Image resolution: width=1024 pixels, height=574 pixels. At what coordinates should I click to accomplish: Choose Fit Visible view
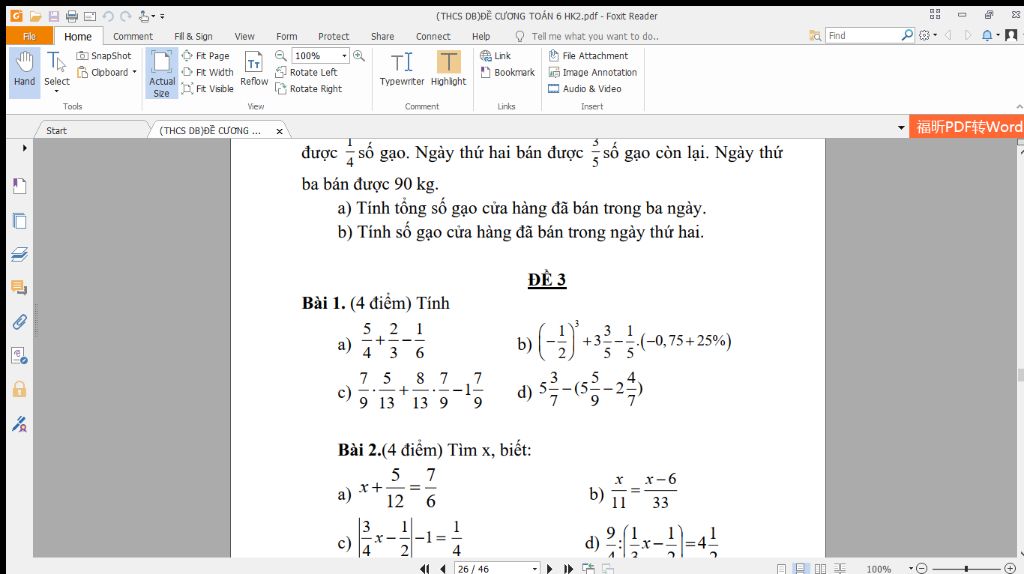click(208, 88)
